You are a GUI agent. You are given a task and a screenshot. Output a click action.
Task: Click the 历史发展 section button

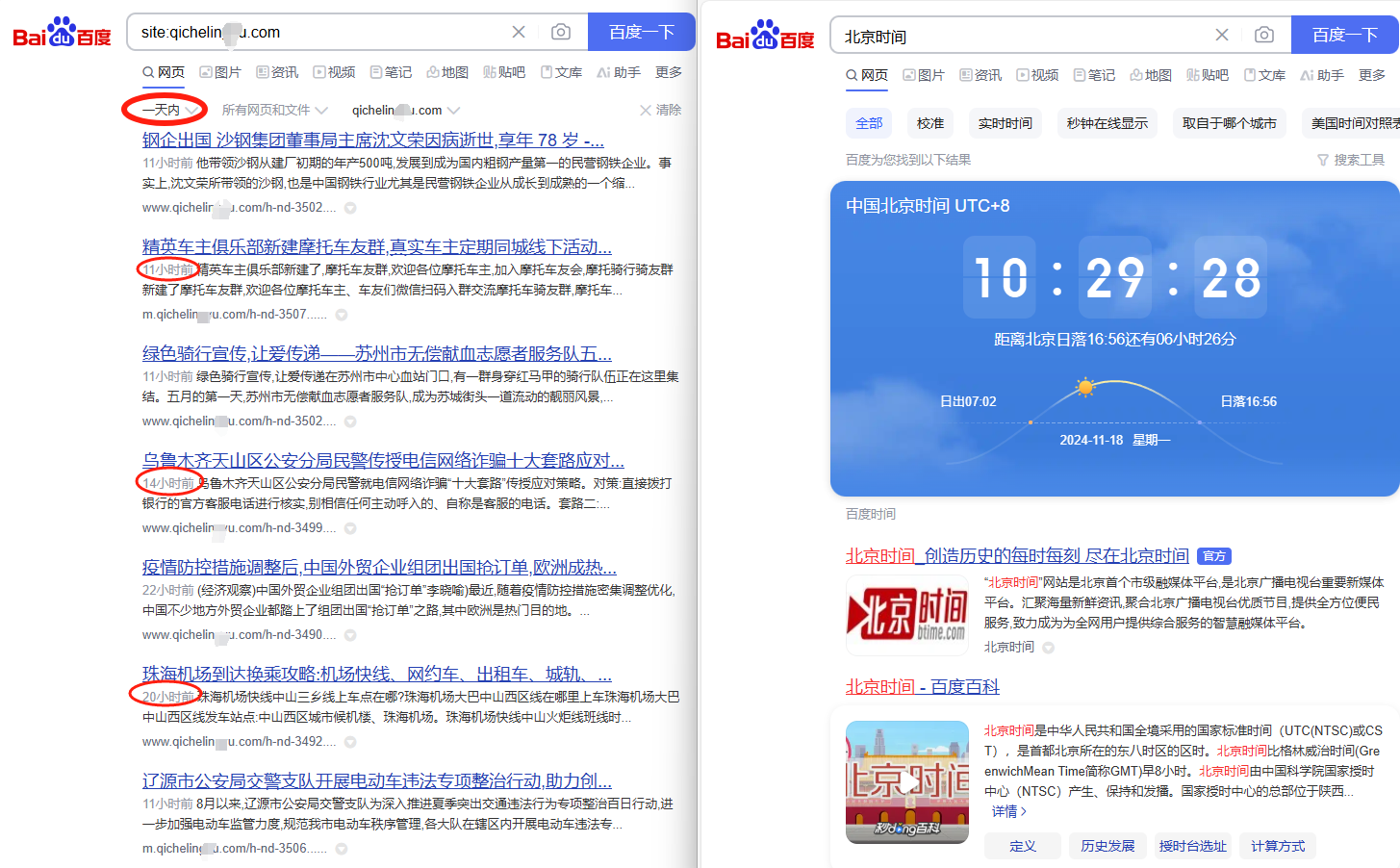[1107, 846]
